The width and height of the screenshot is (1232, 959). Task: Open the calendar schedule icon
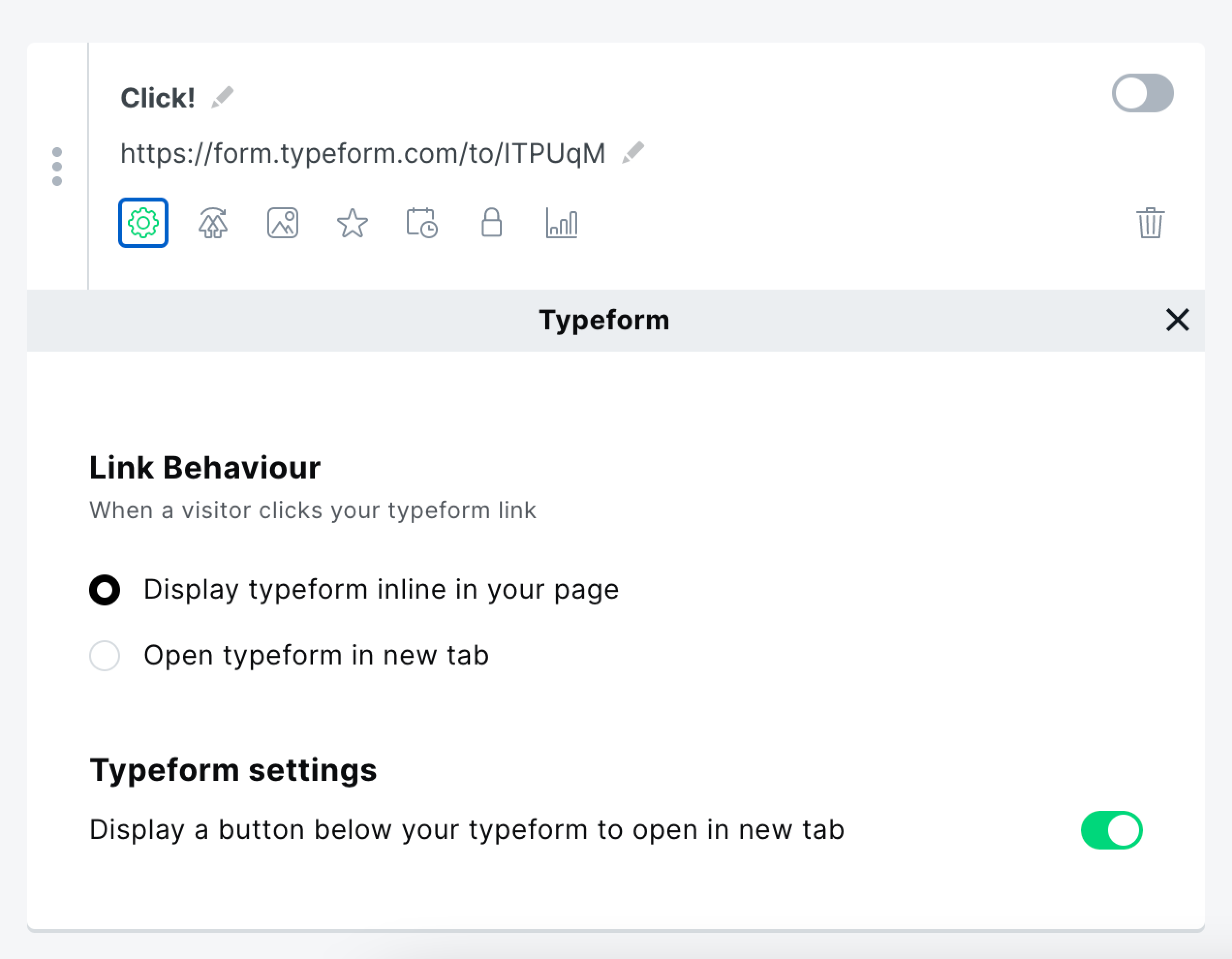pyautogui.click(x=422, y=223)
